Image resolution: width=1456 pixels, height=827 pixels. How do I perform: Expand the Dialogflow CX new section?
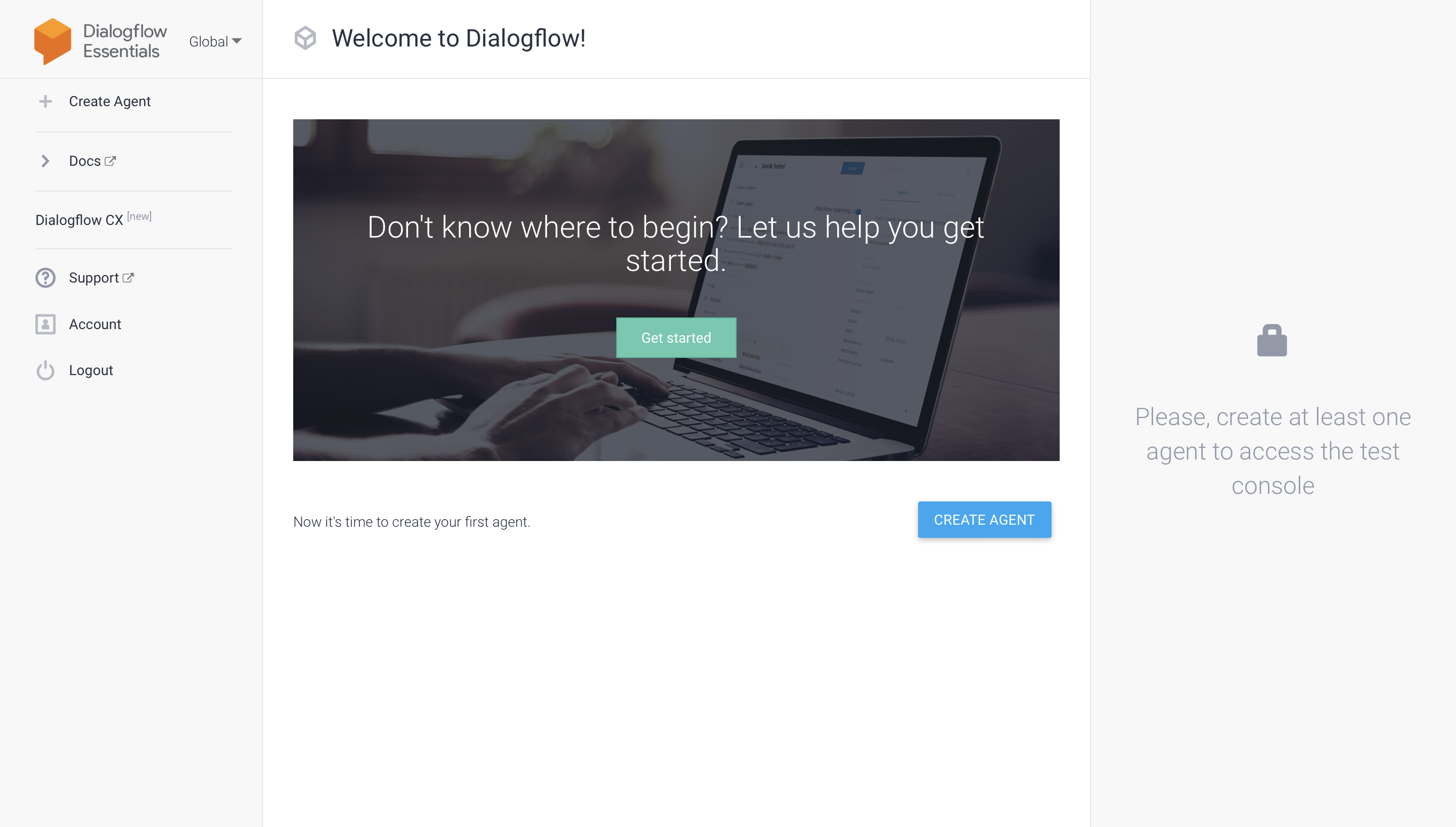click(x=94, y=219)
